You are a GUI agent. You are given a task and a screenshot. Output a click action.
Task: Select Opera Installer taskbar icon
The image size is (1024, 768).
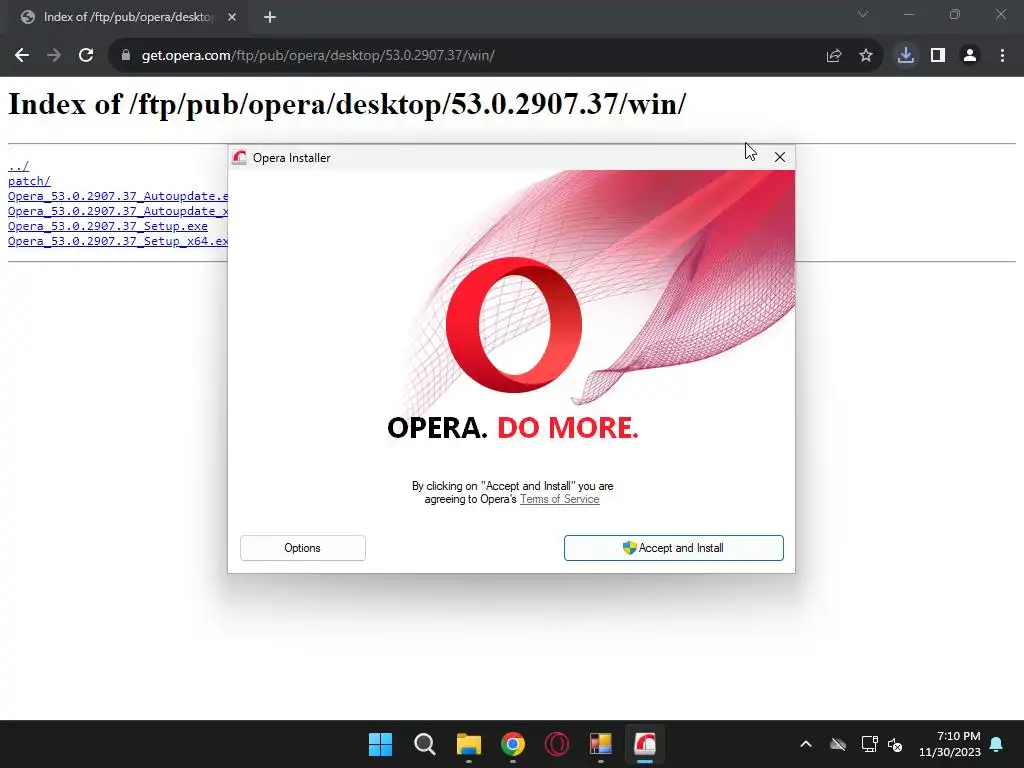click(x=645, y=744)
